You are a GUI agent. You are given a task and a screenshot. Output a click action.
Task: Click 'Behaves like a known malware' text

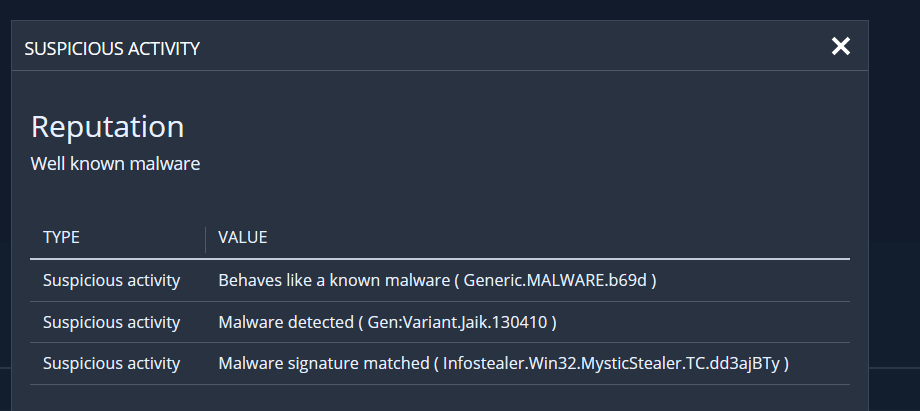[x=334, y=280]
